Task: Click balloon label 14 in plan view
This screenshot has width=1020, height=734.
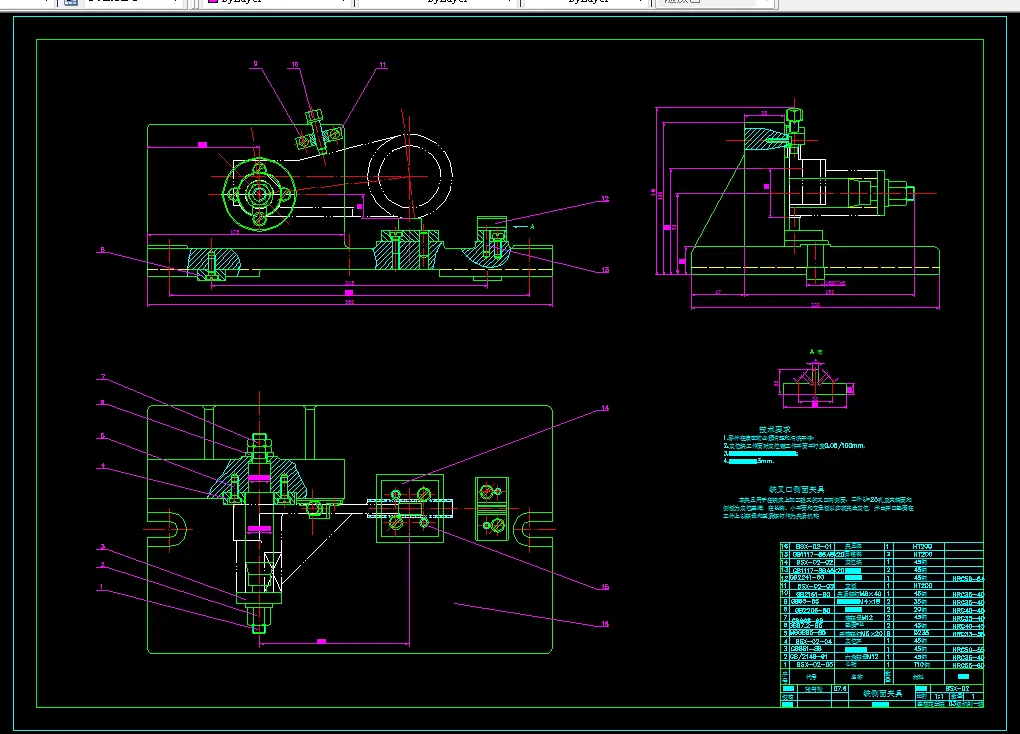Action: 605,408
